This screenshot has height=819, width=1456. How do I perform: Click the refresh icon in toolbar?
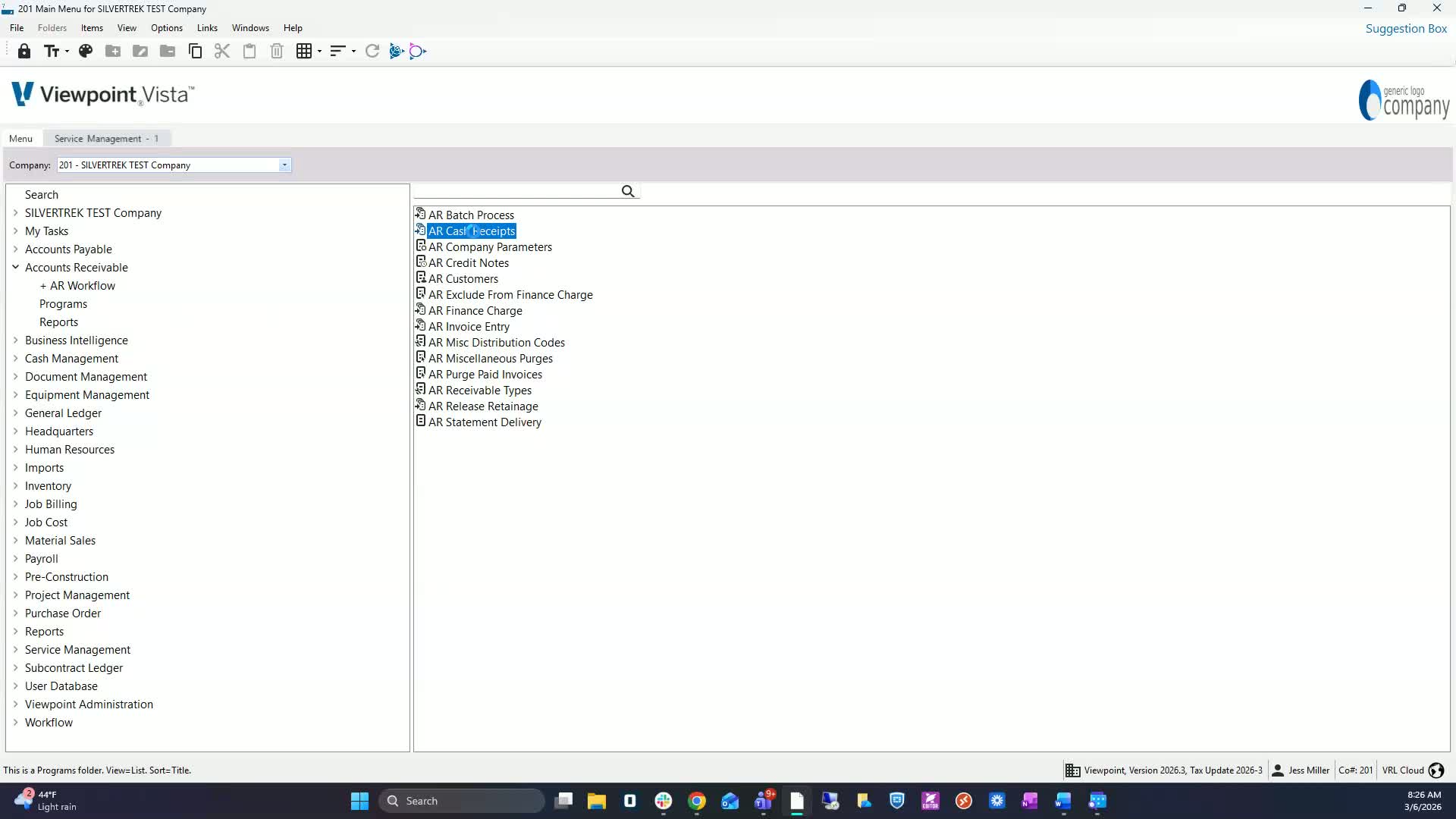[x=372, y=52]
